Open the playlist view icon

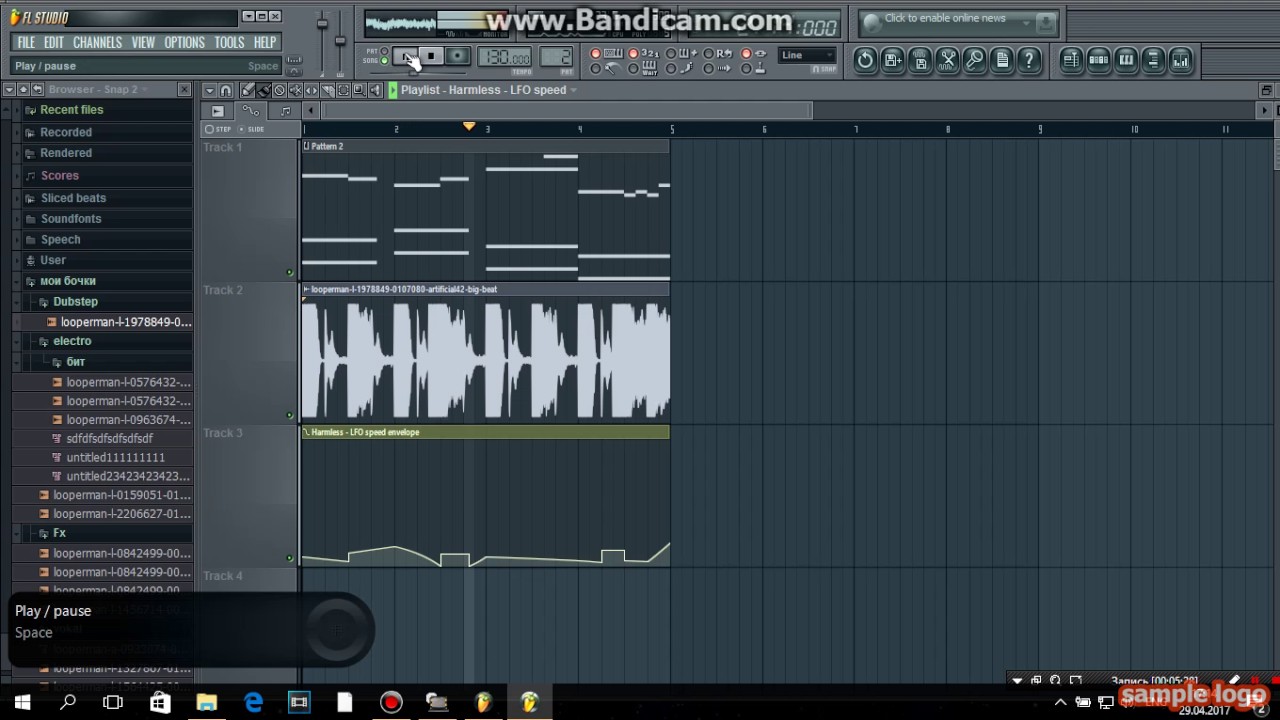click(1071, 60)
